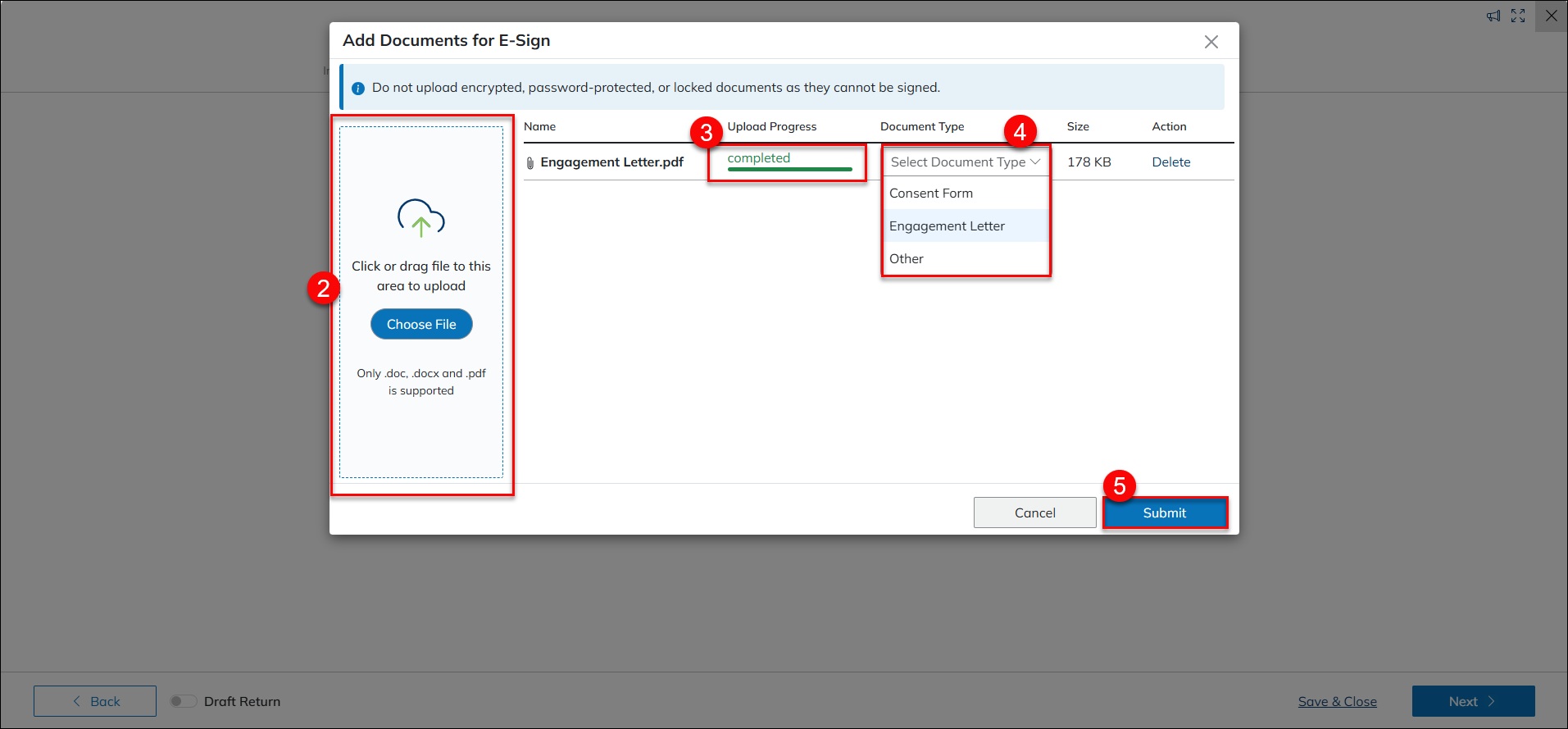
Task: Click the Save & Close link
Action: (1337, 701)
